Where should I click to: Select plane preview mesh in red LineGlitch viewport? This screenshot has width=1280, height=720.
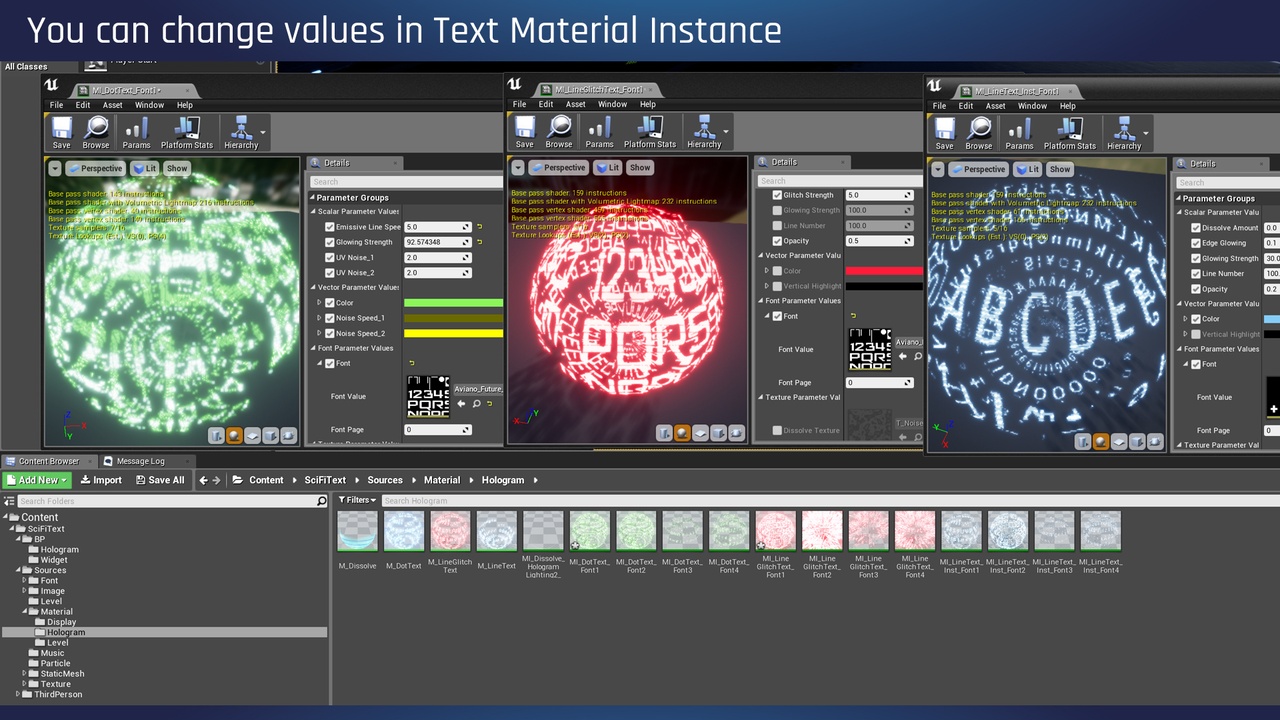pos(701,433)
